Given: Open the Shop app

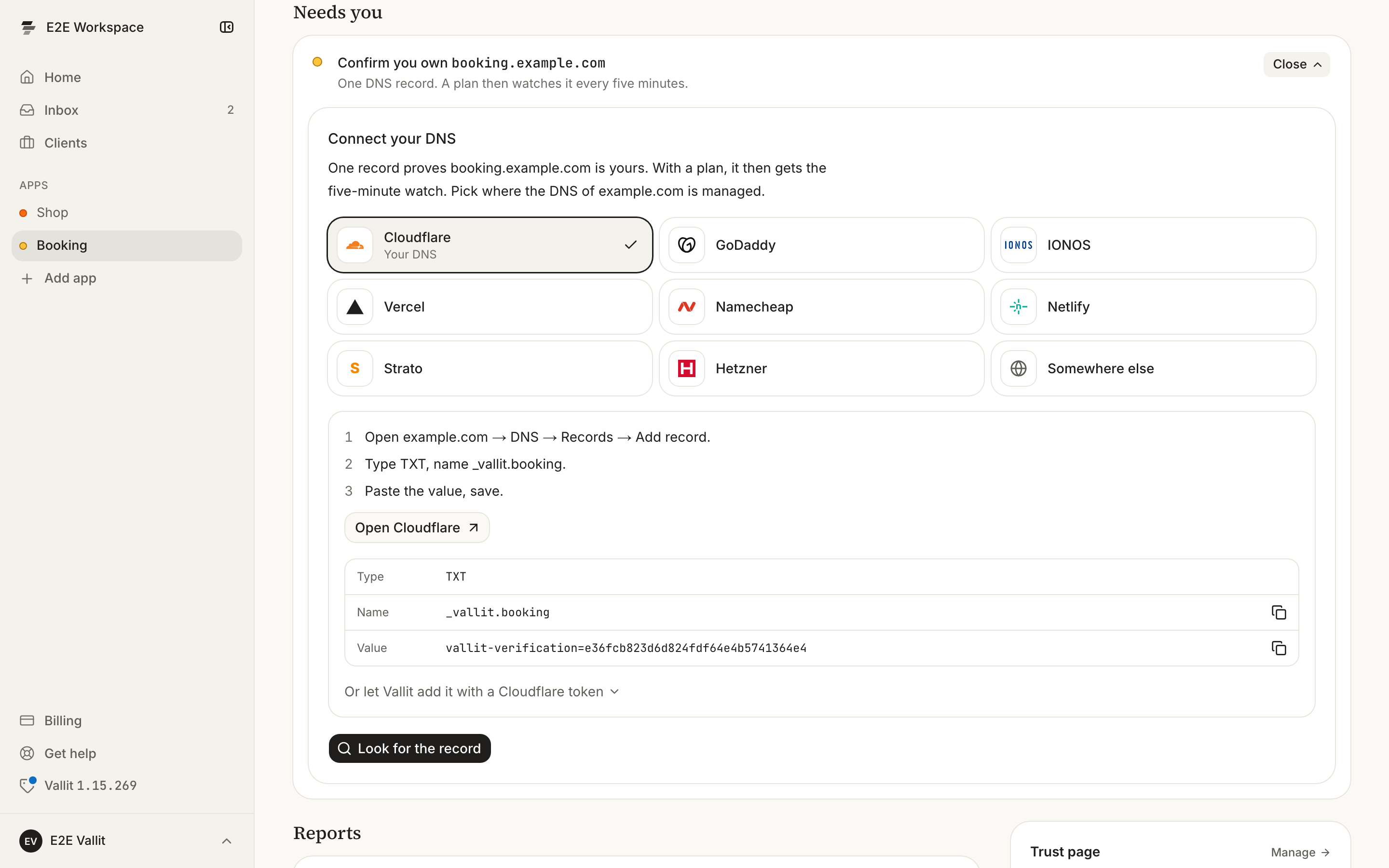Looking at the screenshot, I should point(126,213).
